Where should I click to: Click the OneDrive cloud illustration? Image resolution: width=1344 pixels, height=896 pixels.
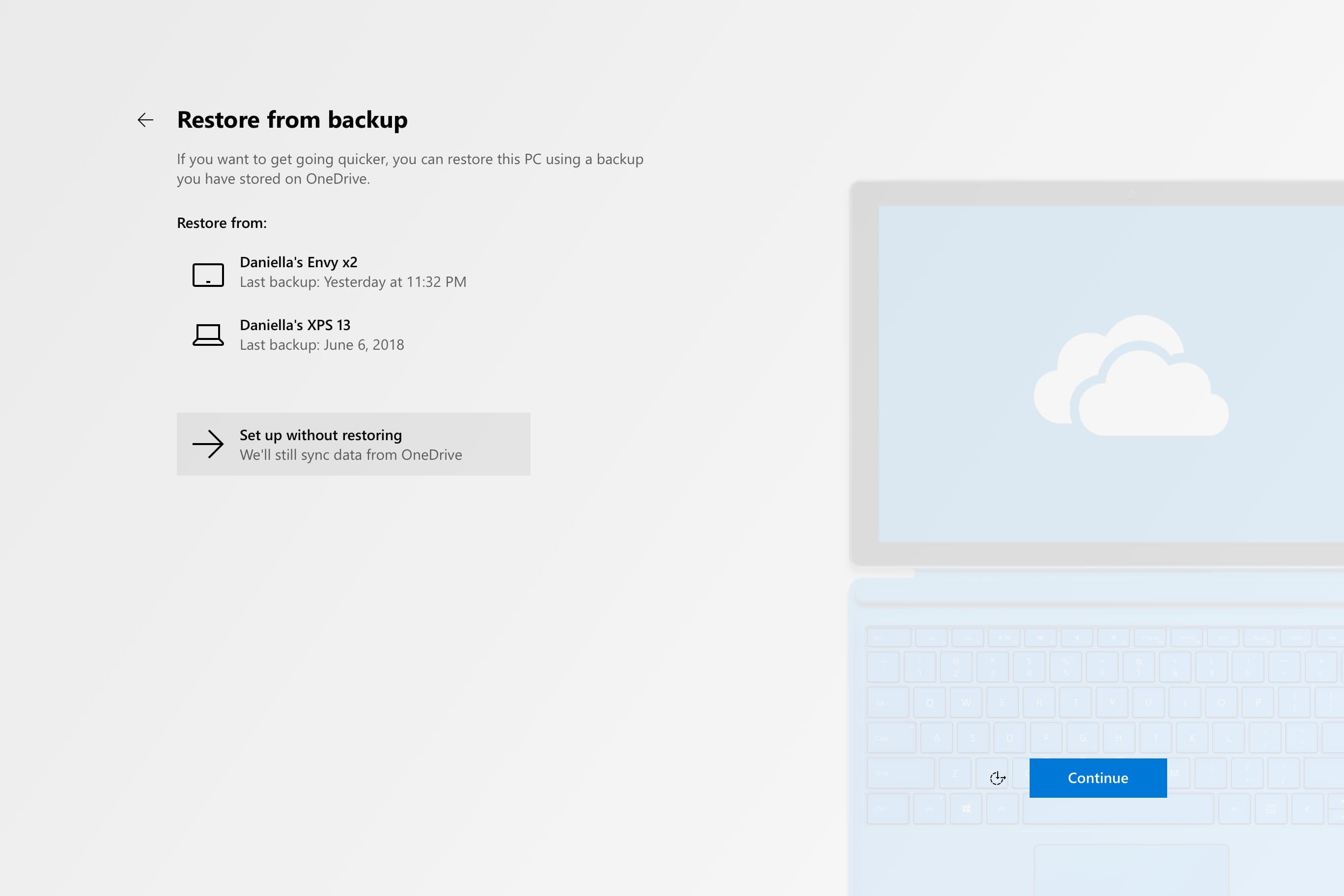coord(1131,375)
